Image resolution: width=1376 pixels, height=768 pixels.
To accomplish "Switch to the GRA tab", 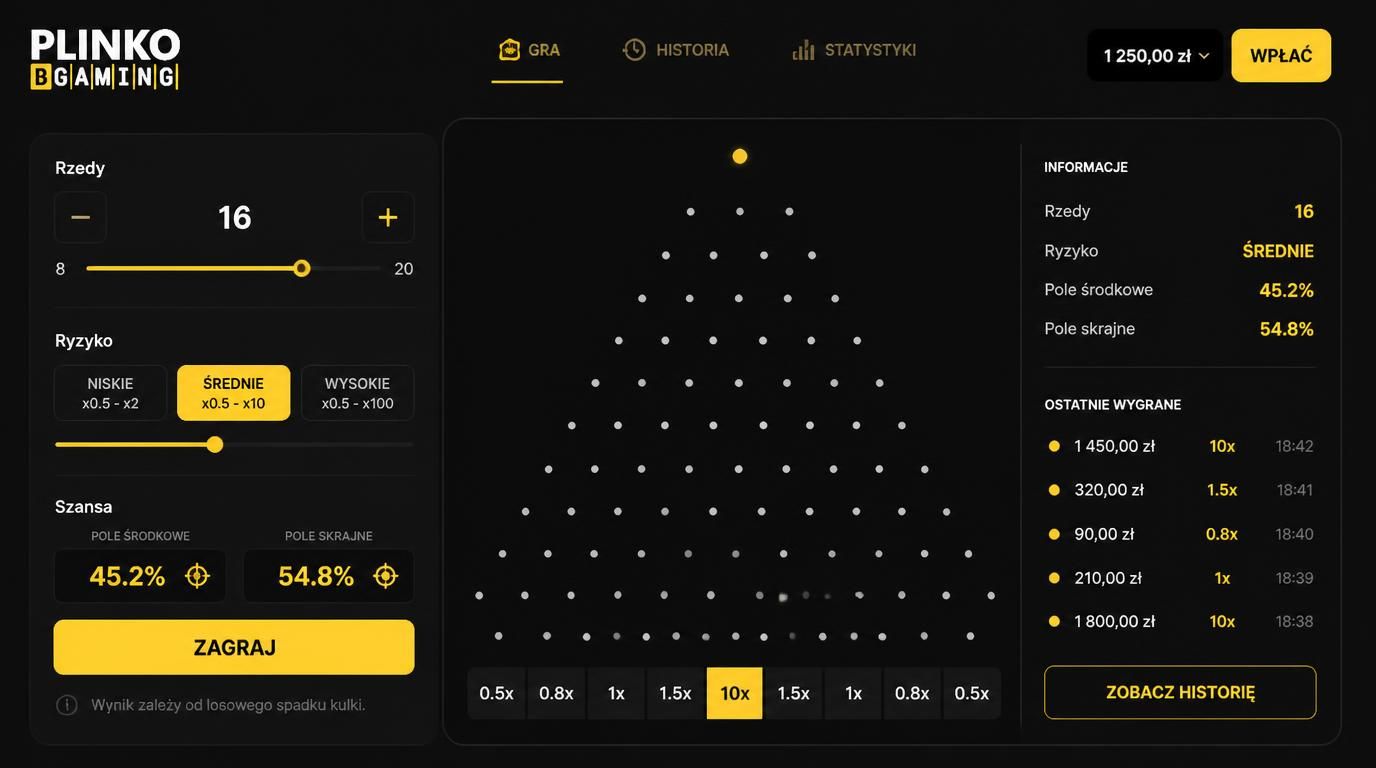I will click(528, 50).
